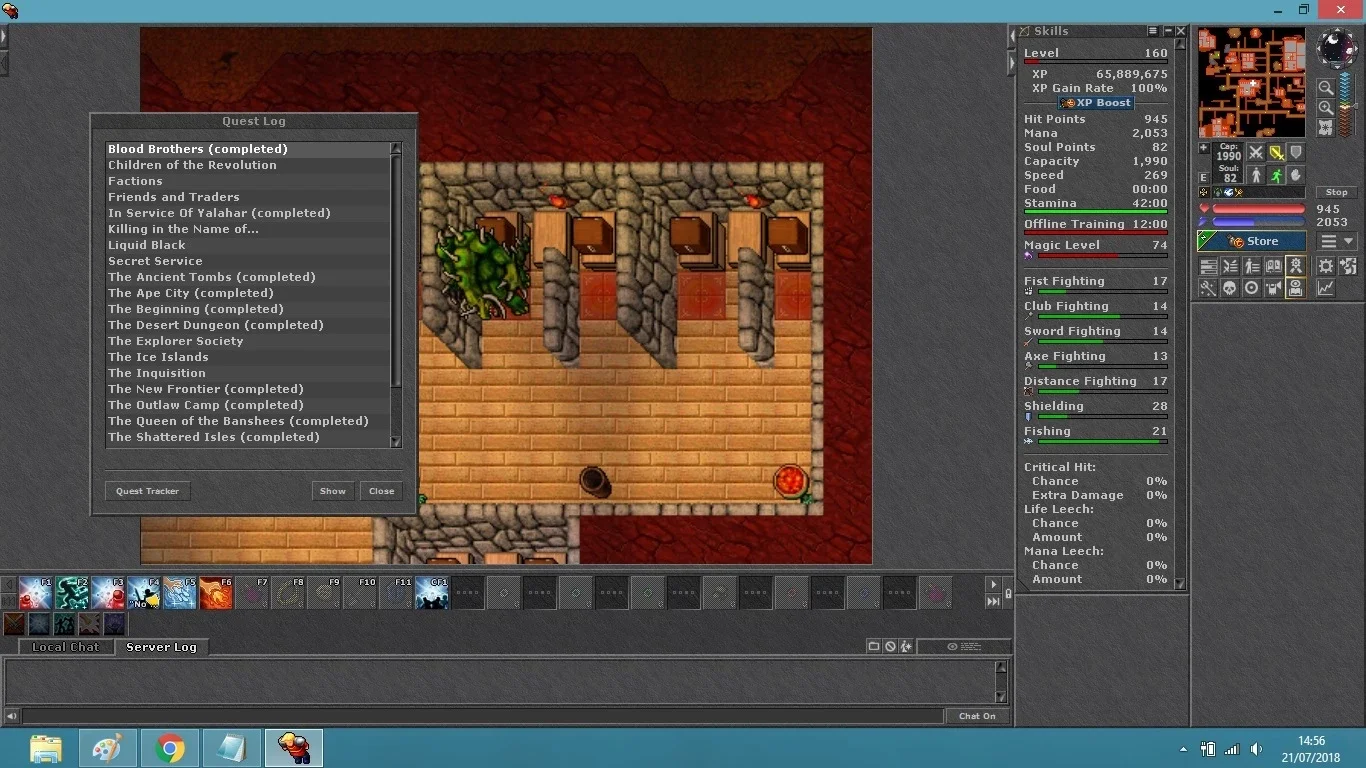Select the balanced yellow sword mode
The height and width of the screenshot is (768, 1366).
[x=1276, y=153]
